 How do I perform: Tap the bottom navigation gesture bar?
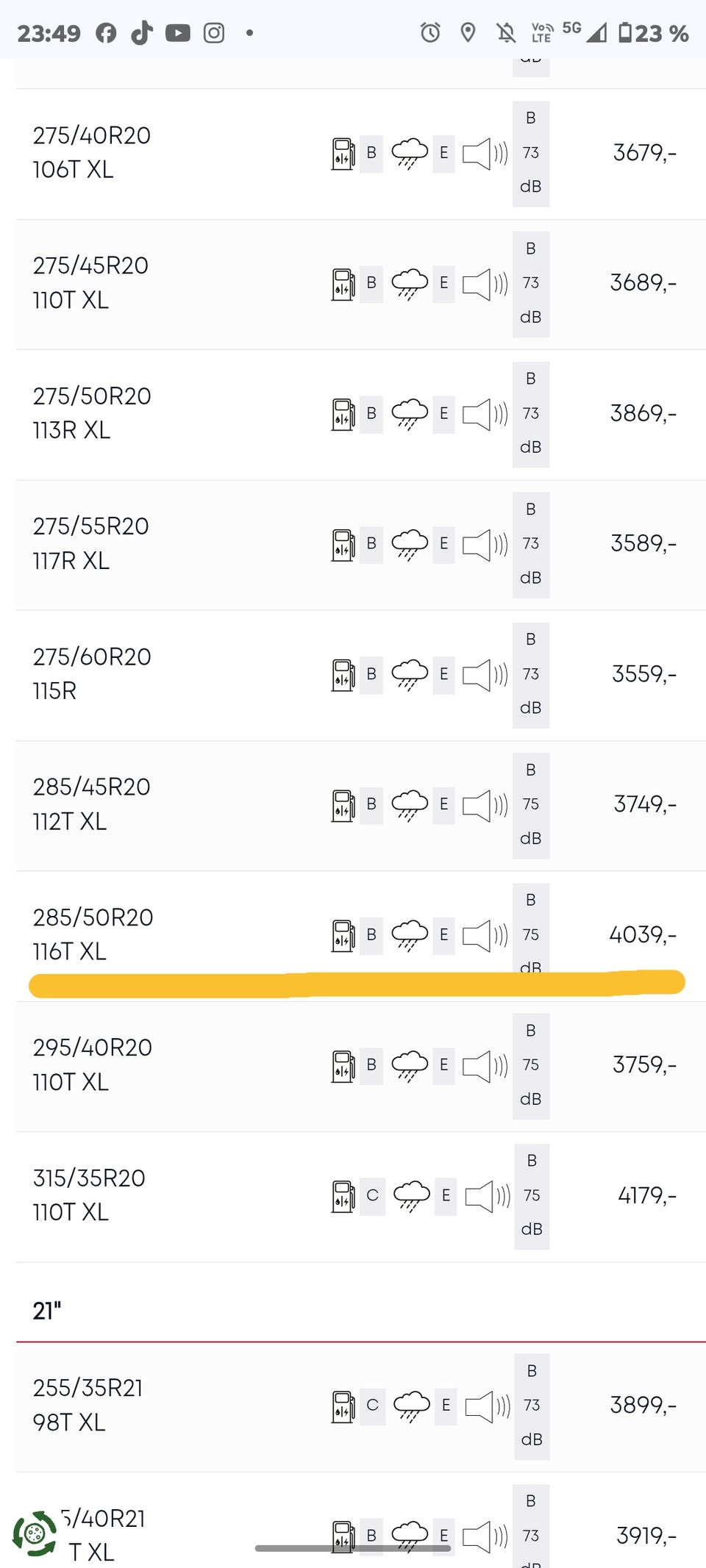353,1547
